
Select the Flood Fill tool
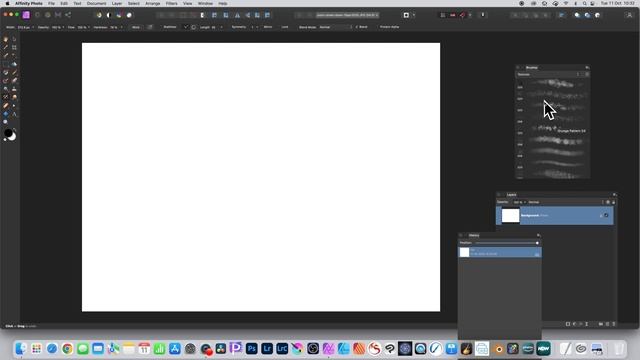pos(14,64)
